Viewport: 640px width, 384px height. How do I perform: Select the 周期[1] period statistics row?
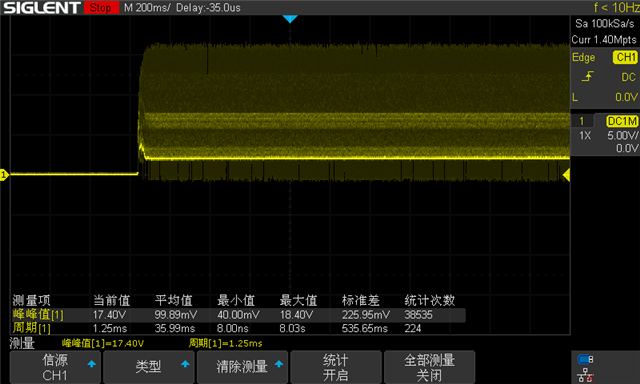point(238,328)
